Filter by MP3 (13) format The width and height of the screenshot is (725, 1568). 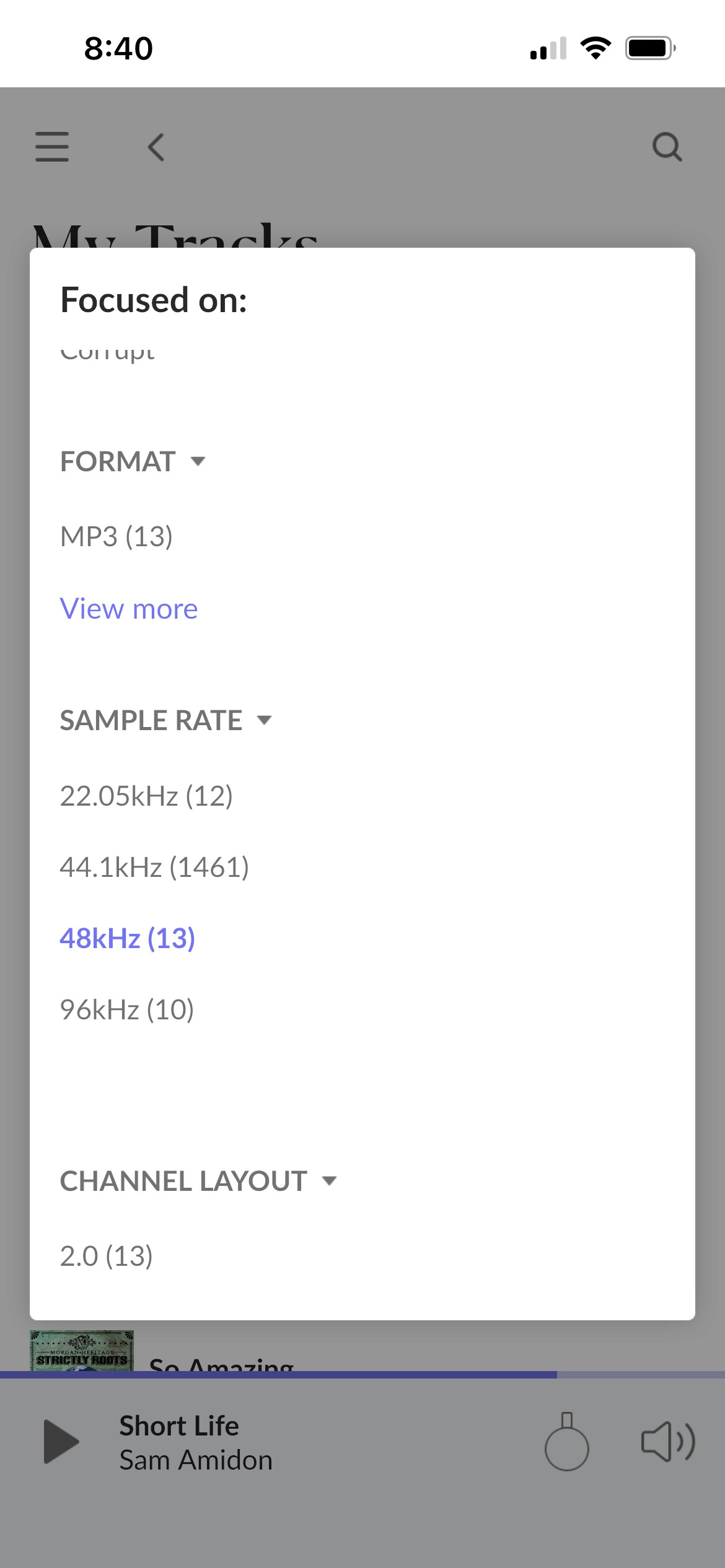point(116,536)
